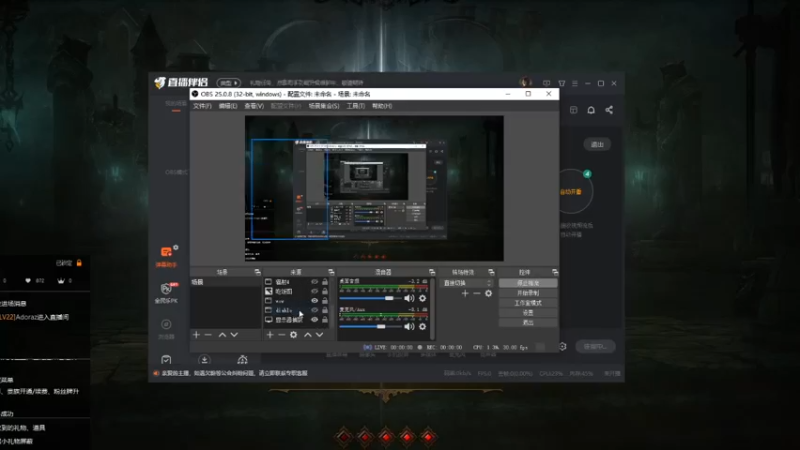
Task: Open transition properties gear icon
Action: 489,293
